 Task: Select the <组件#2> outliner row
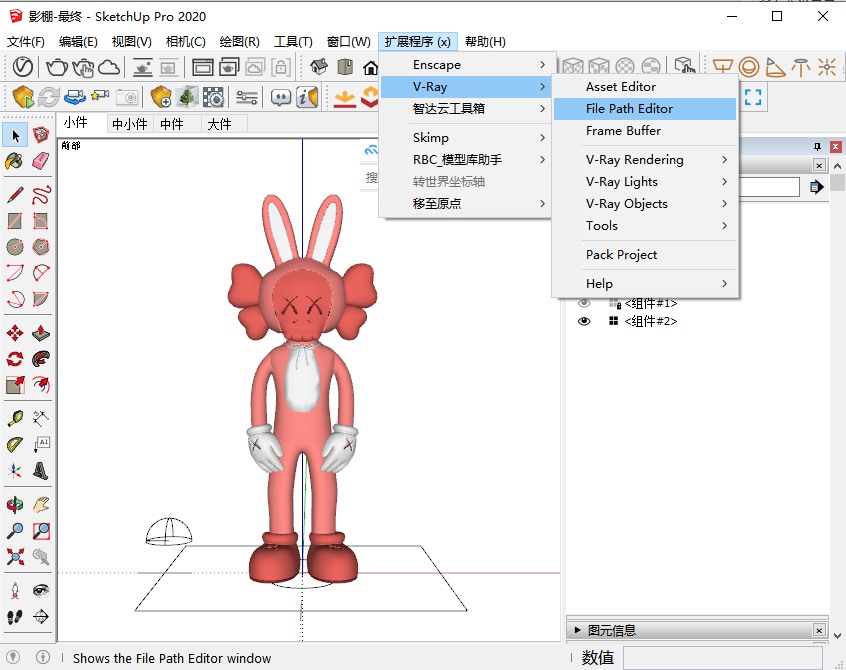[x=650, y=322]
